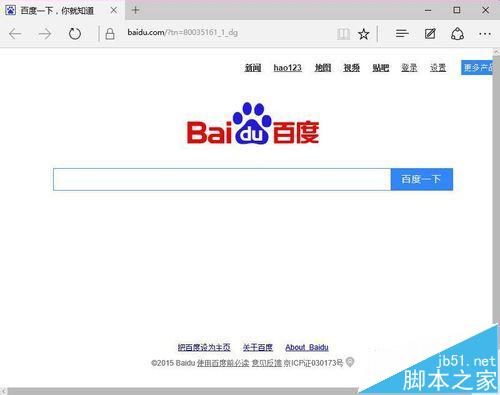Open the 地图 link
Screen dimensions: 500x395
click(323, 68)
